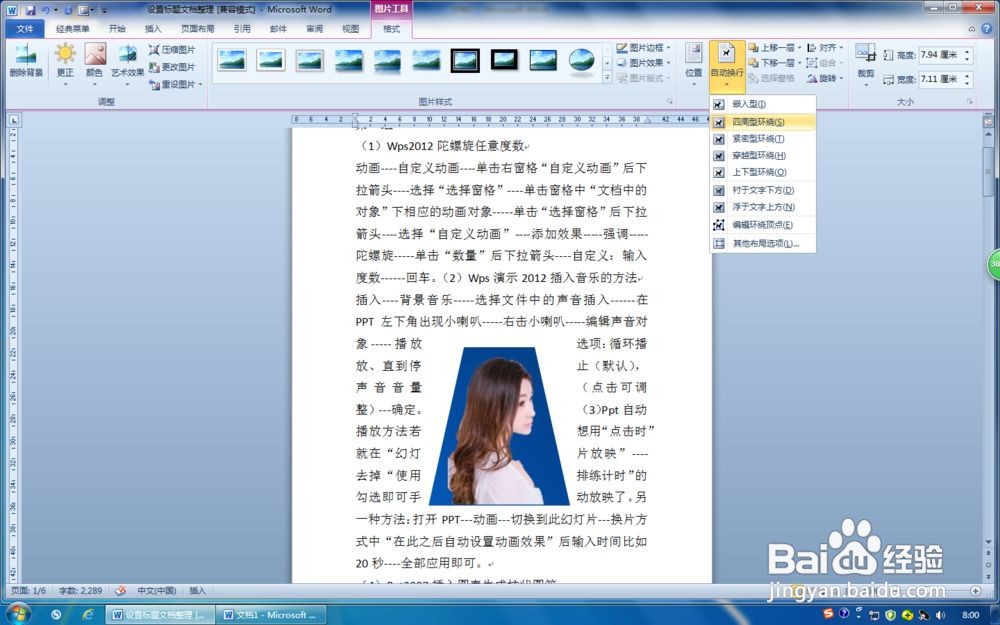Viewport: 1000px width, 625px height.
Task: Select Behind Text (衬于文字下方)
Action: tap(763, 190)
